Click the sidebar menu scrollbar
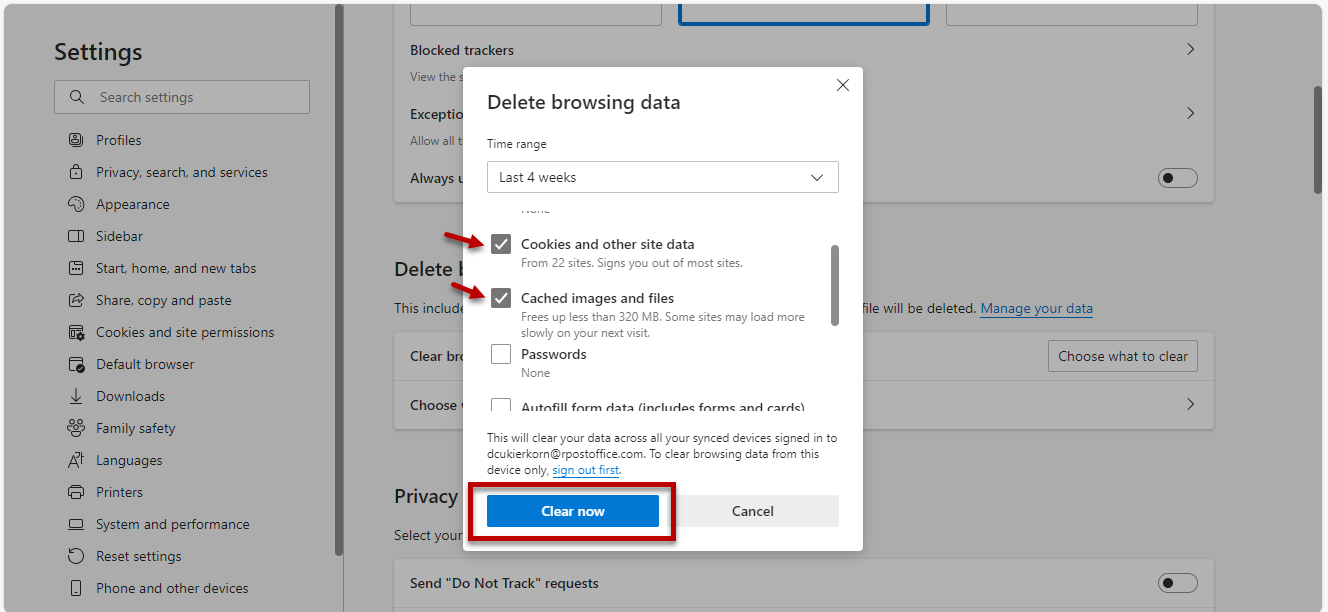The image size is (1328, 612). 339,280
